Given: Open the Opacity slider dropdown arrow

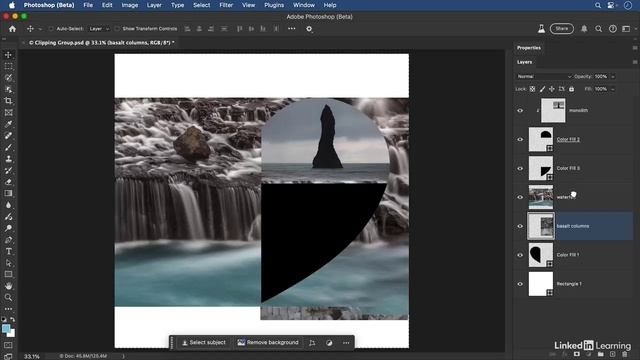Looking at the screenshot, I should [x=613, y=76].
